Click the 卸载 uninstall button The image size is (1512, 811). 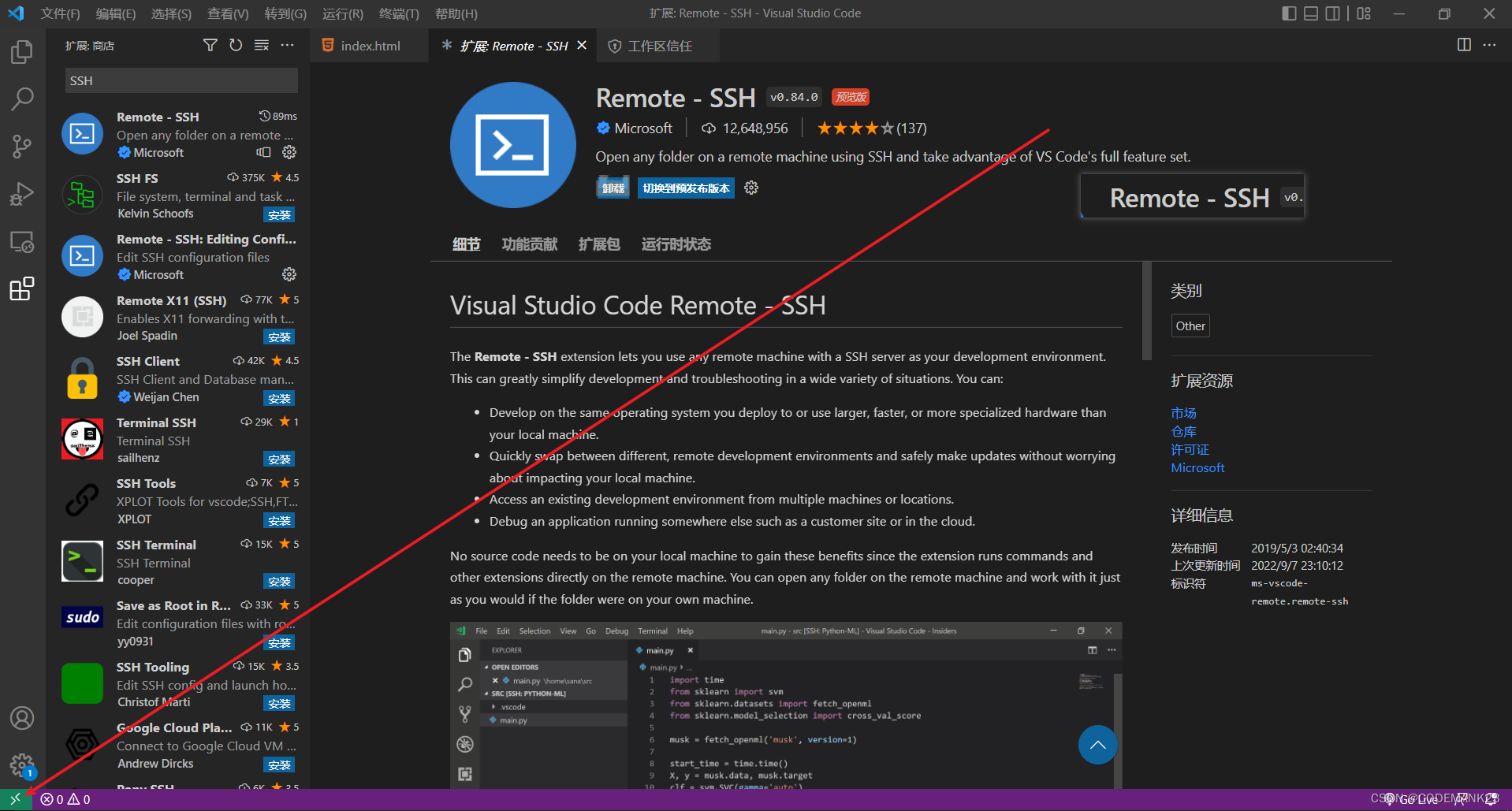click(x=613, y=188)
